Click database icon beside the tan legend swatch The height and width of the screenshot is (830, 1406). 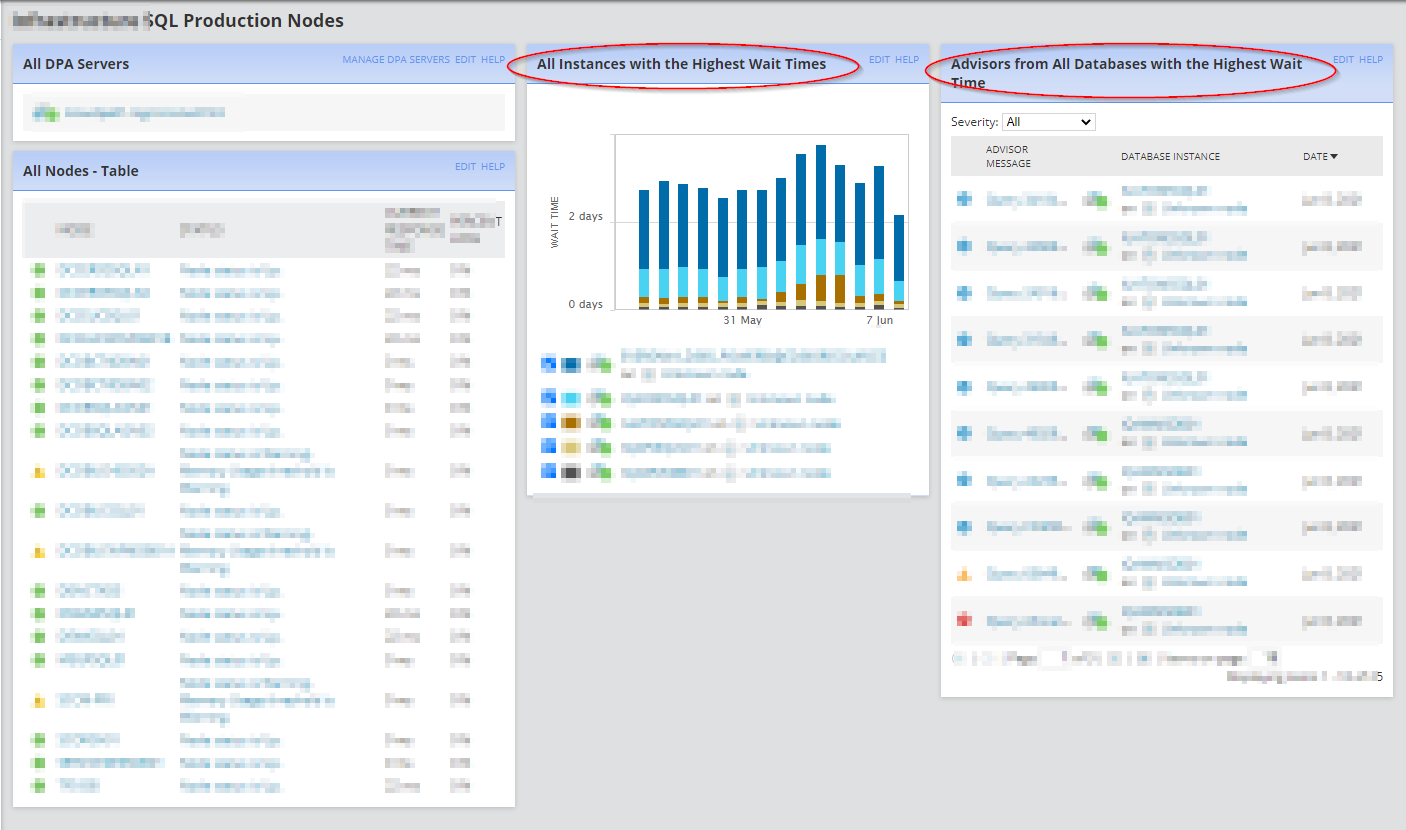tap(599, 446)
